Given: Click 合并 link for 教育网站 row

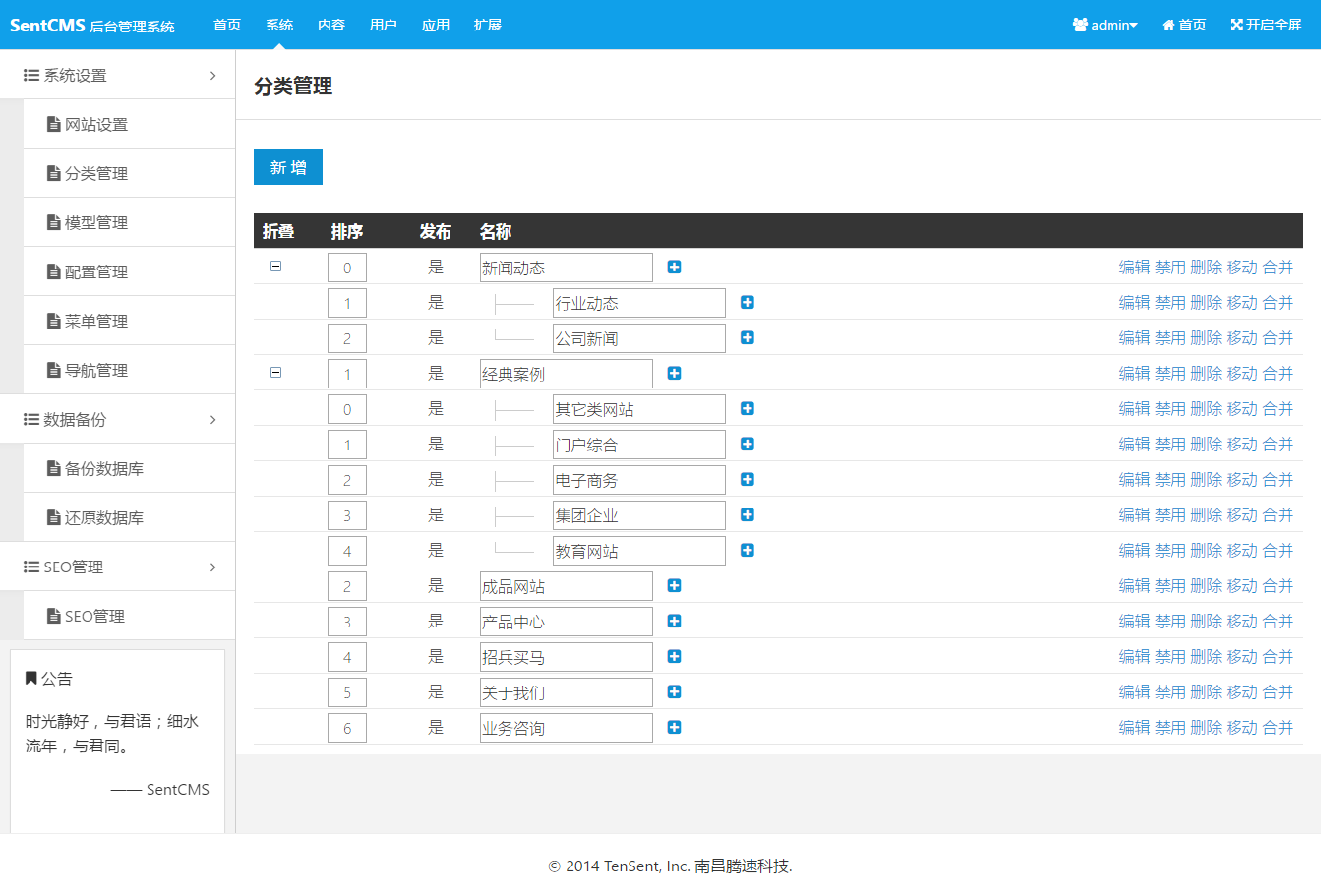Looking at the screenshot, I should 1278,550.
